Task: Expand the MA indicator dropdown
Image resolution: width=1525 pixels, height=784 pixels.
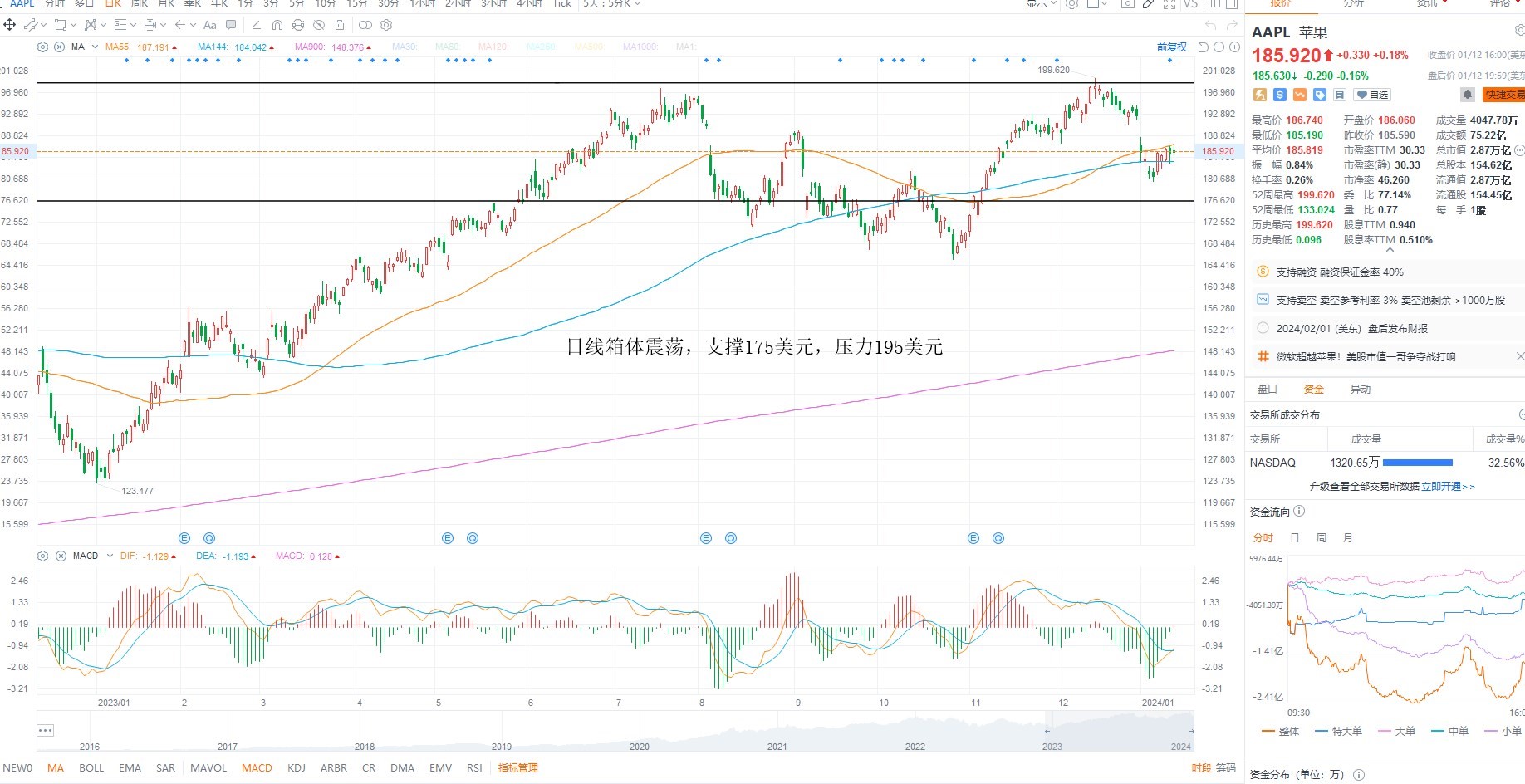Action: pos(95,47)
